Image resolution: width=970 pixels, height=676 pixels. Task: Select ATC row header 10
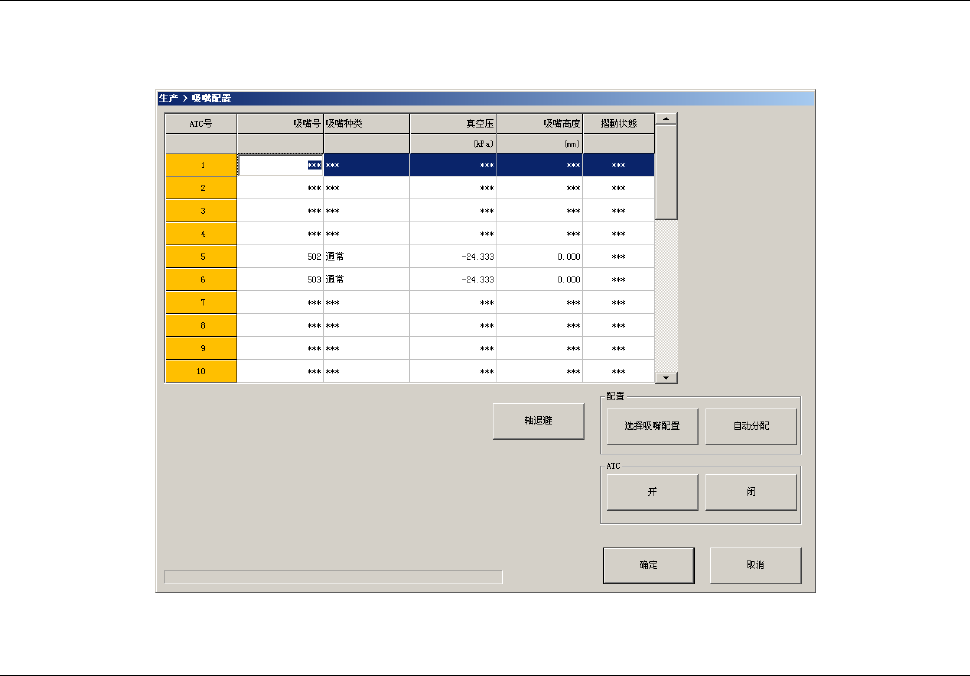tap(201, 371)
